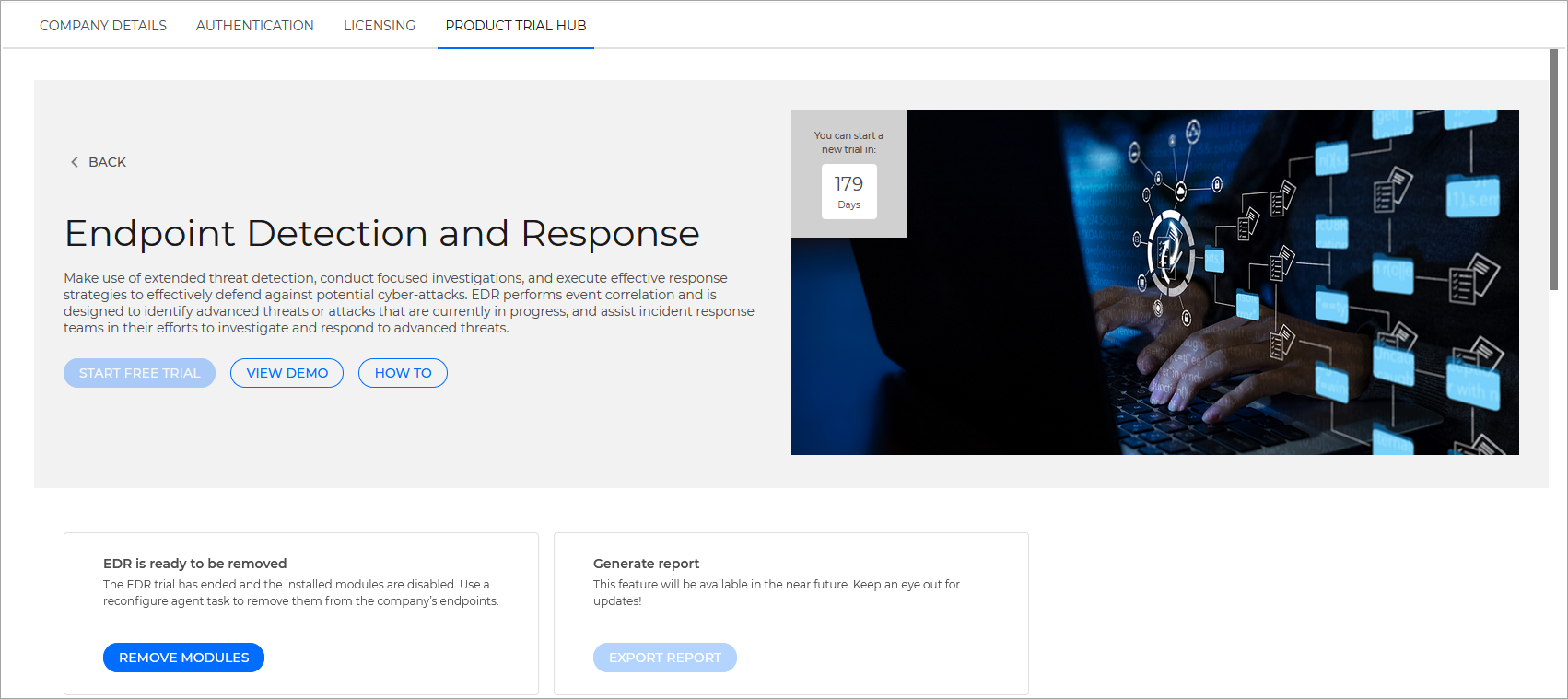Click the 179 Days countdown box
1568x699 pixels.
[848, 192]
